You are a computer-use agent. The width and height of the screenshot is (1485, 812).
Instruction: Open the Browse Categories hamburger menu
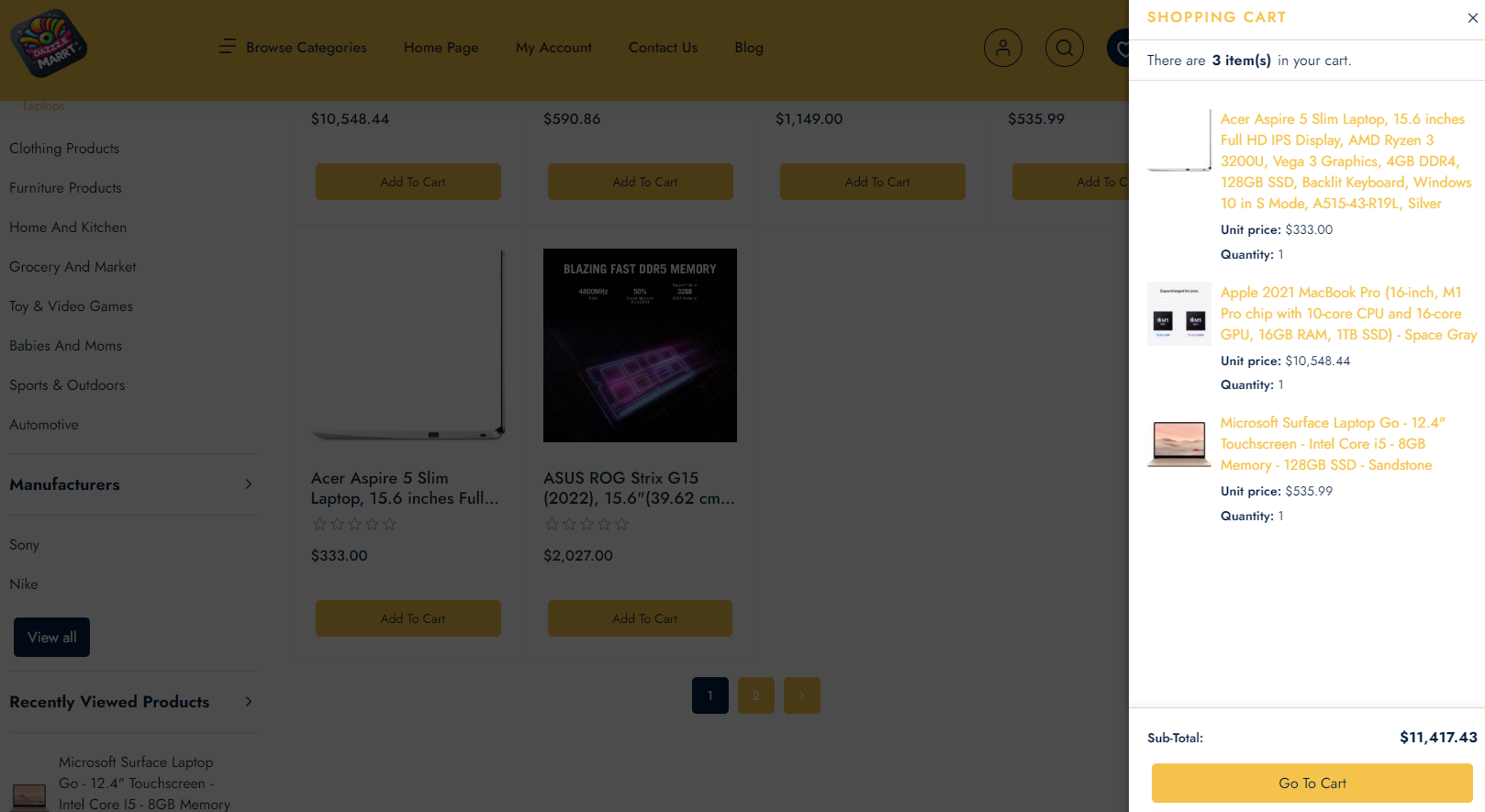(x=228, y=47)
